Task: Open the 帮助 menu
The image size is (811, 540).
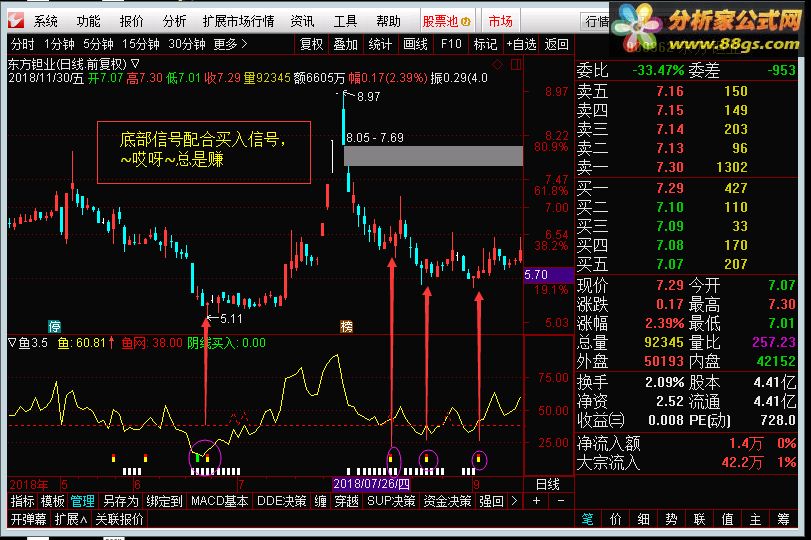Action: tap(388, 21)
